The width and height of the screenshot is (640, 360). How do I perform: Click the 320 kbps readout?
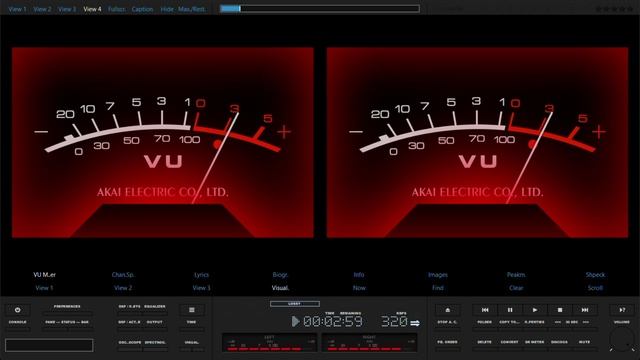394,322
